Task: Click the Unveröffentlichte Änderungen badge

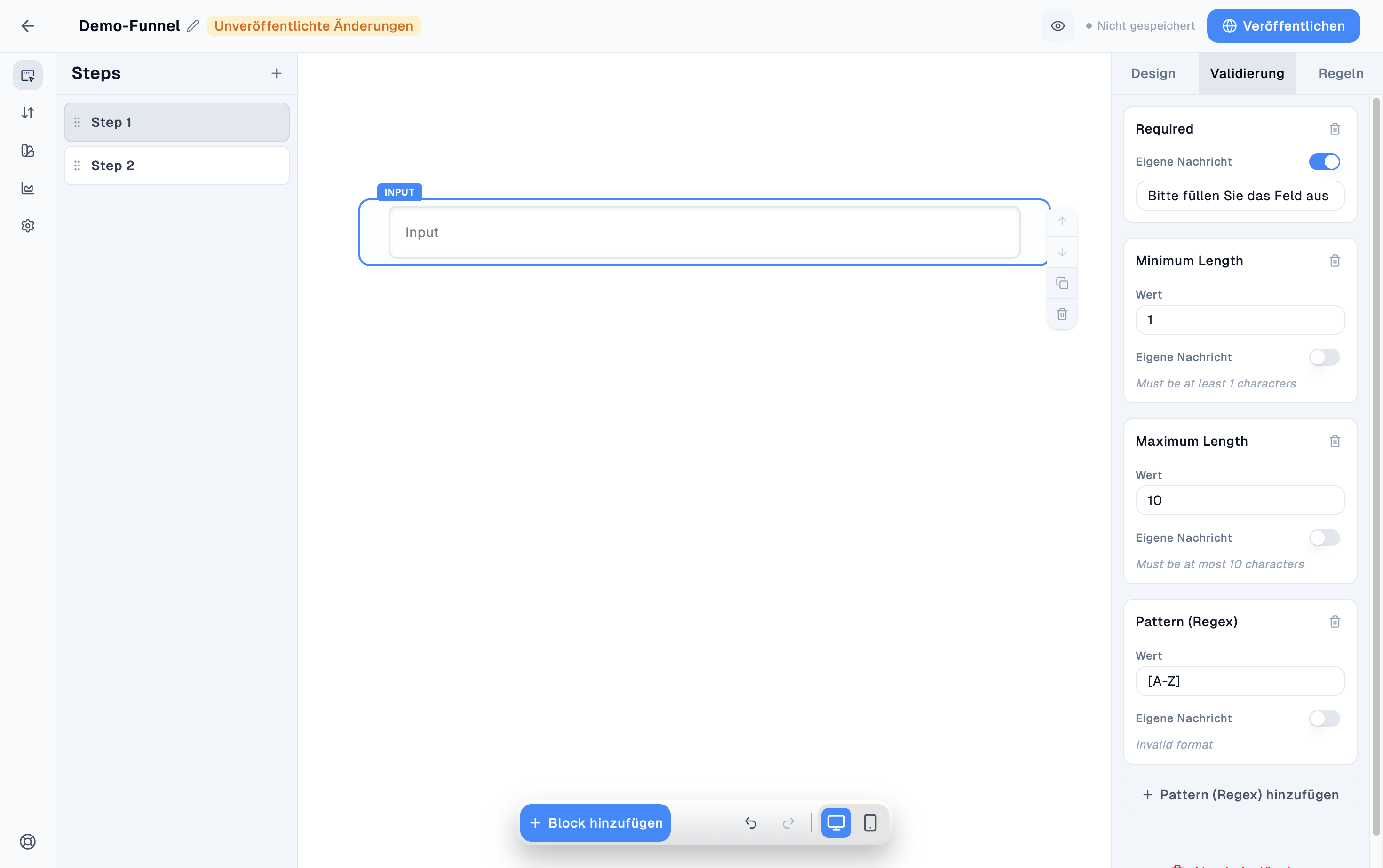Action: point(314,26)
